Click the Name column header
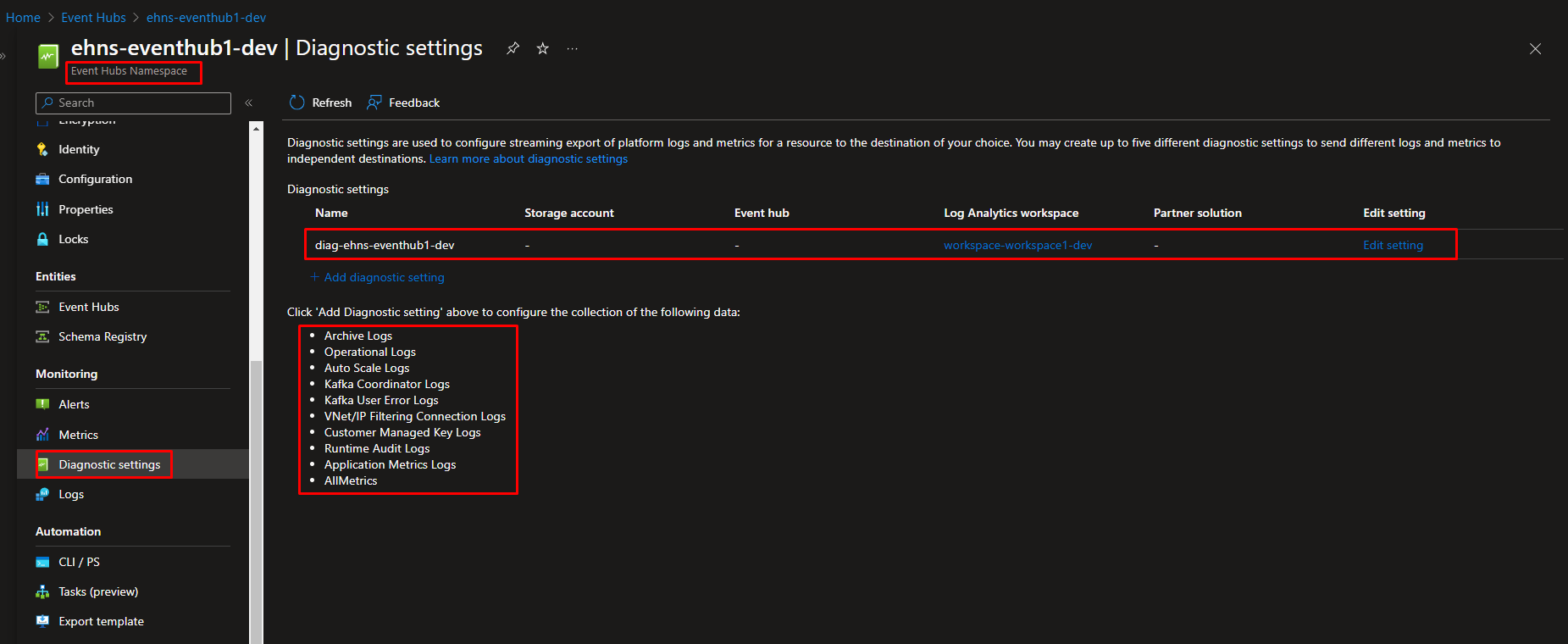Viewport: 1568px width, 644px height. (x=331, y=213)
